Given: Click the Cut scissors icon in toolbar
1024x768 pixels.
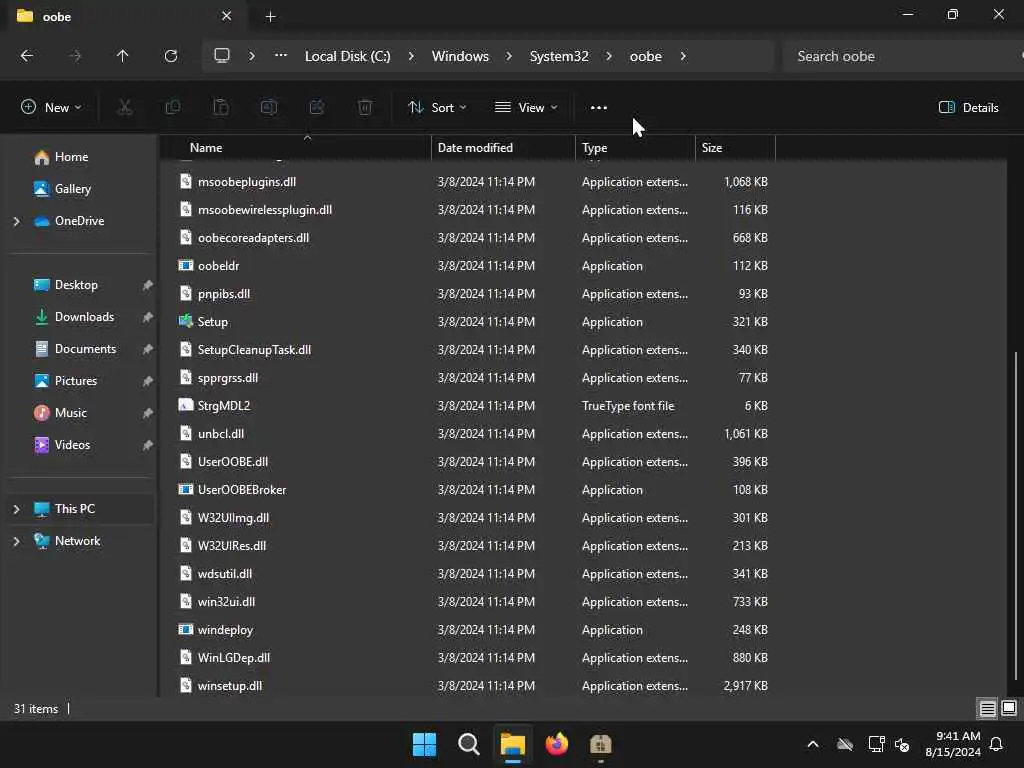Looking at the screenshot, I should click(x=124, y=107).
